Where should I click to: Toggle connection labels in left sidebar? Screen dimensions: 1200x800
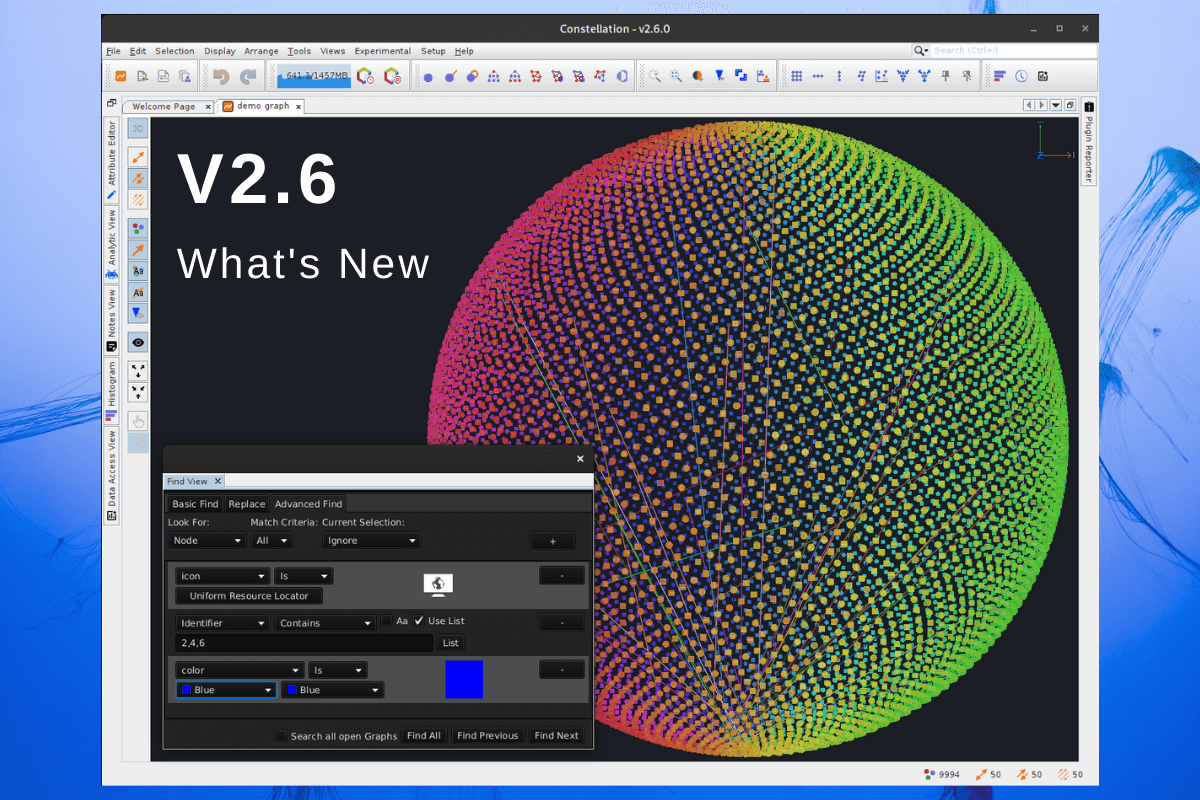tap(138, 292)
